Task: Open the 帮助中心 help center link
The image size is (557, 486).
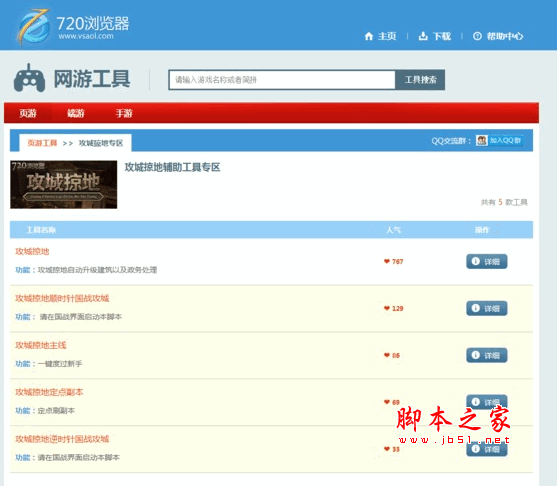Action: pyautogui.click(x=505, y=36)
